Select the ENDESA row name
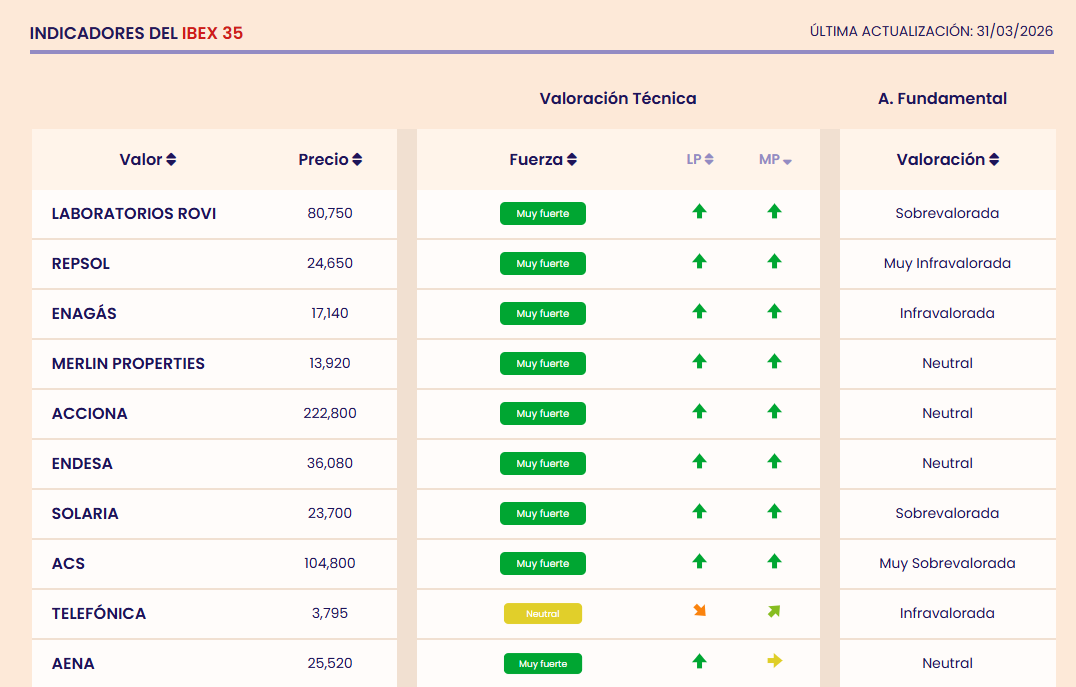 point(82,464)
